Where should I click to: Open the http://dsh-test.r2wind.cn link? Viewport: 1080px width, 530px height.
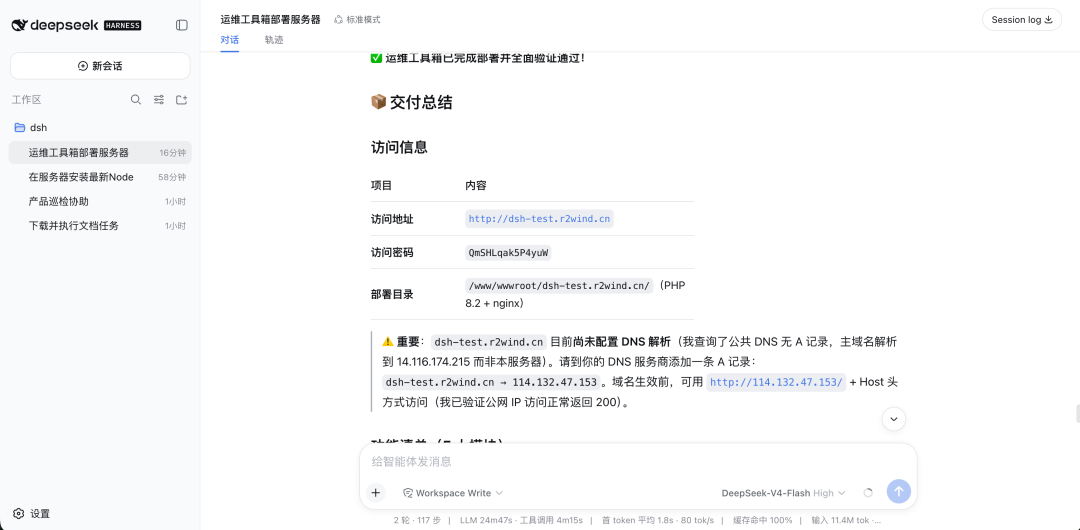point(539,219)
